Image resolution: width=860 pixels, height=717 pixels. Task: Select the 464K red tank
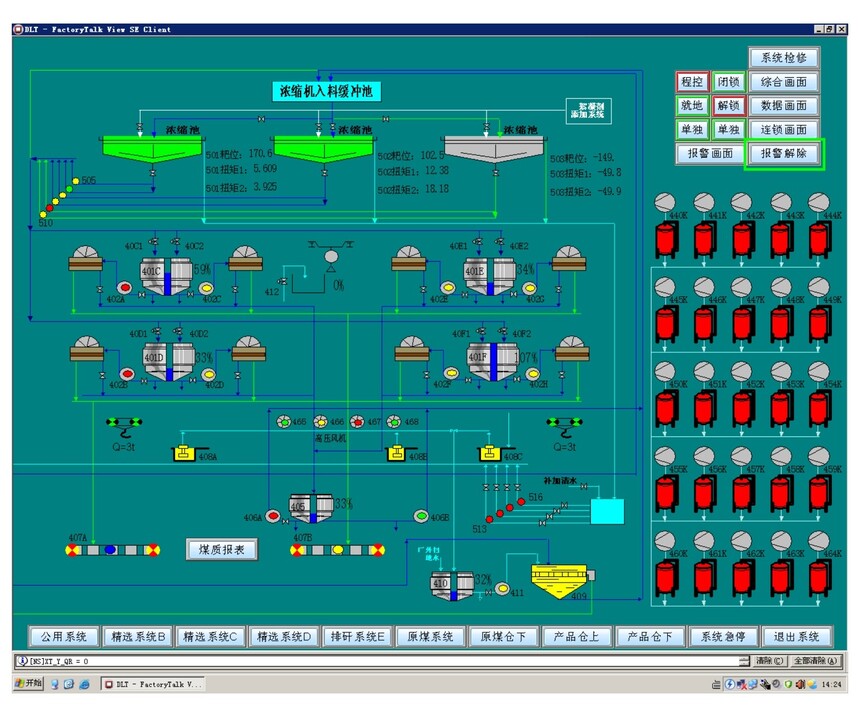(820, 578)
